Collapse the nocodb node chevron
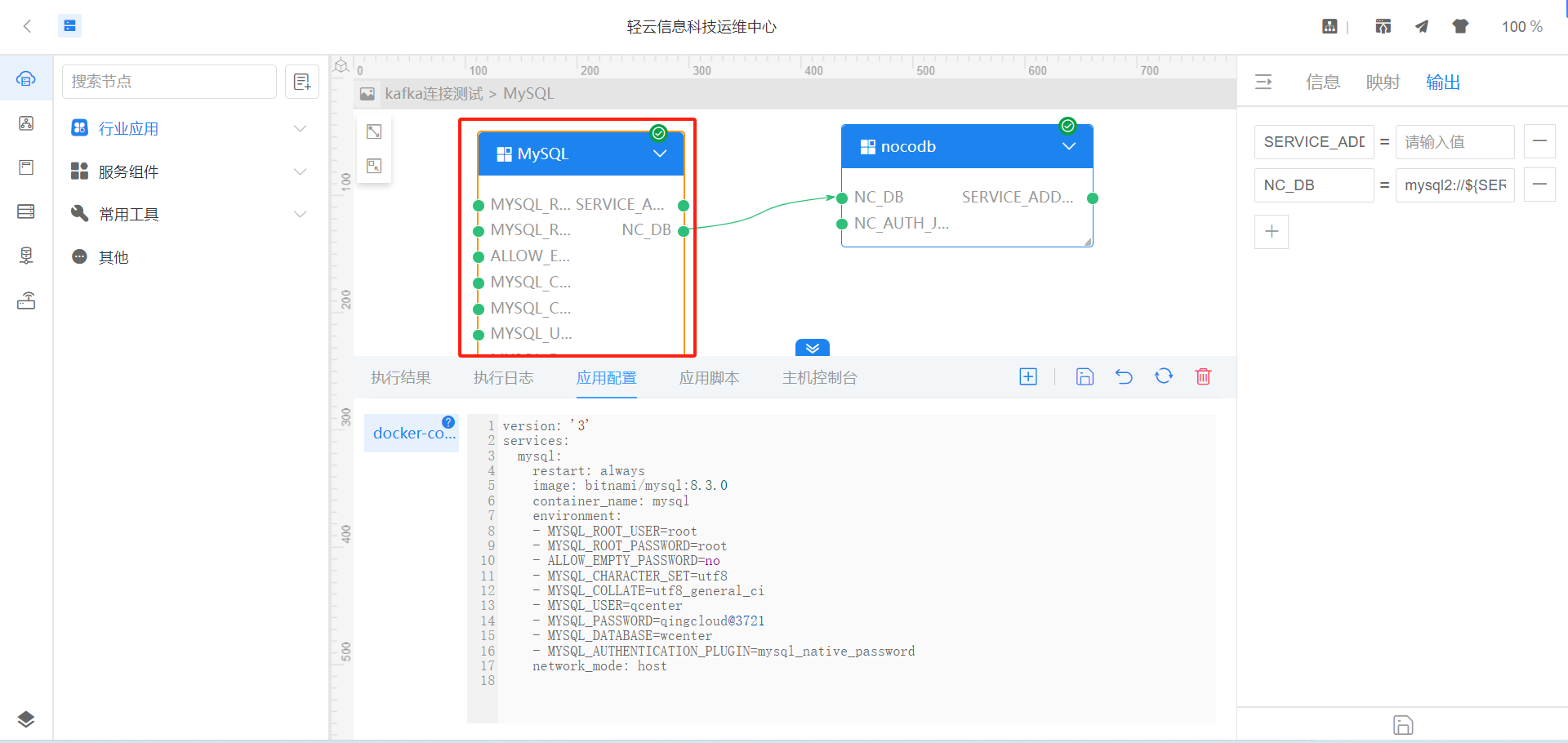 pyautogui.click(x=1069, y=146)
